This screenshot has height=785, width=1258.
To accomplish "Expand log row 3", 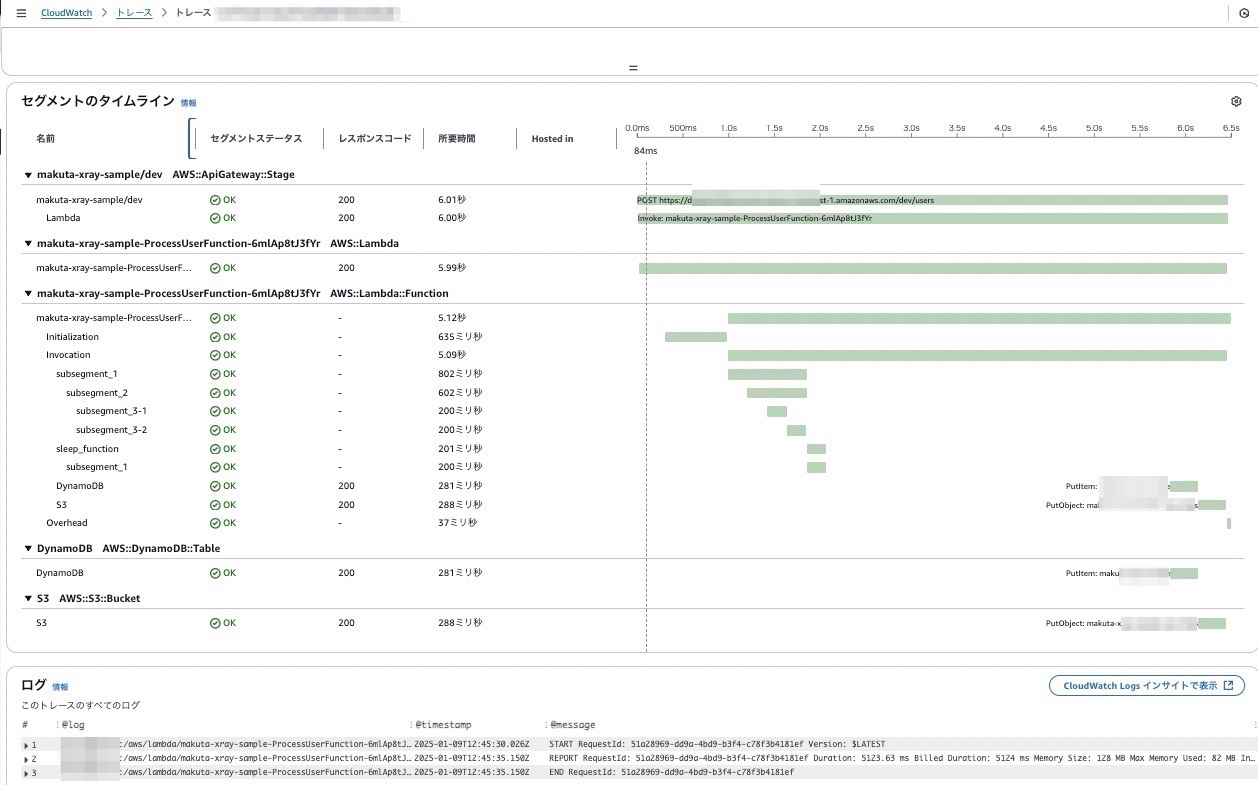I will [26, 773].
